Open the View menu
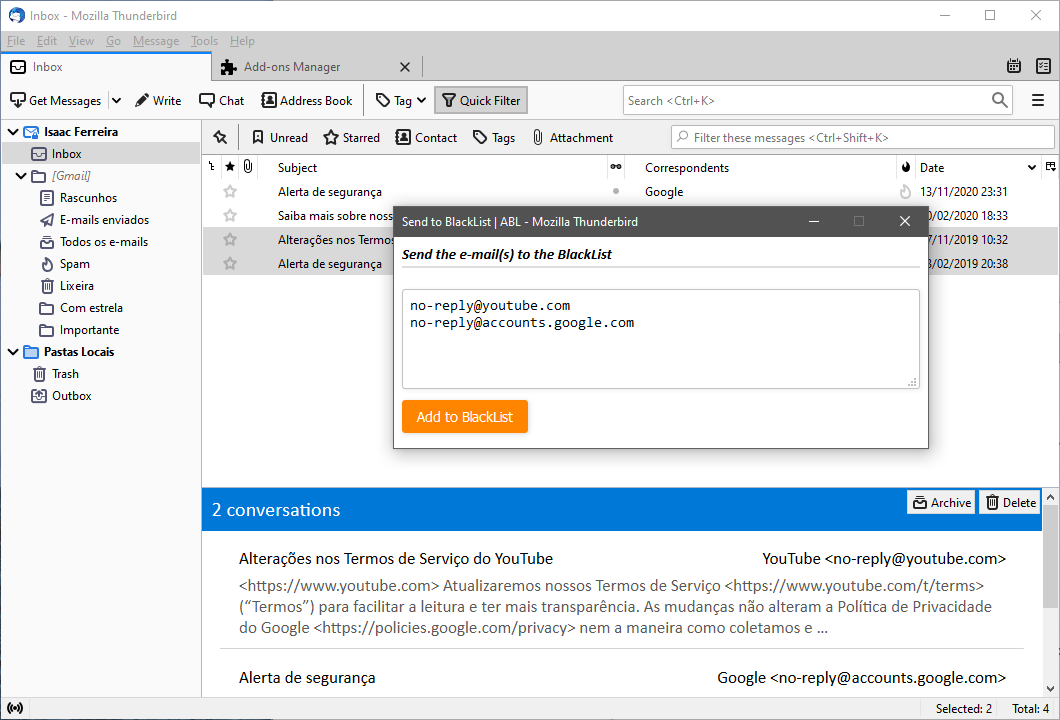This screenshot has width=1060, height=720. pos(81,41)
